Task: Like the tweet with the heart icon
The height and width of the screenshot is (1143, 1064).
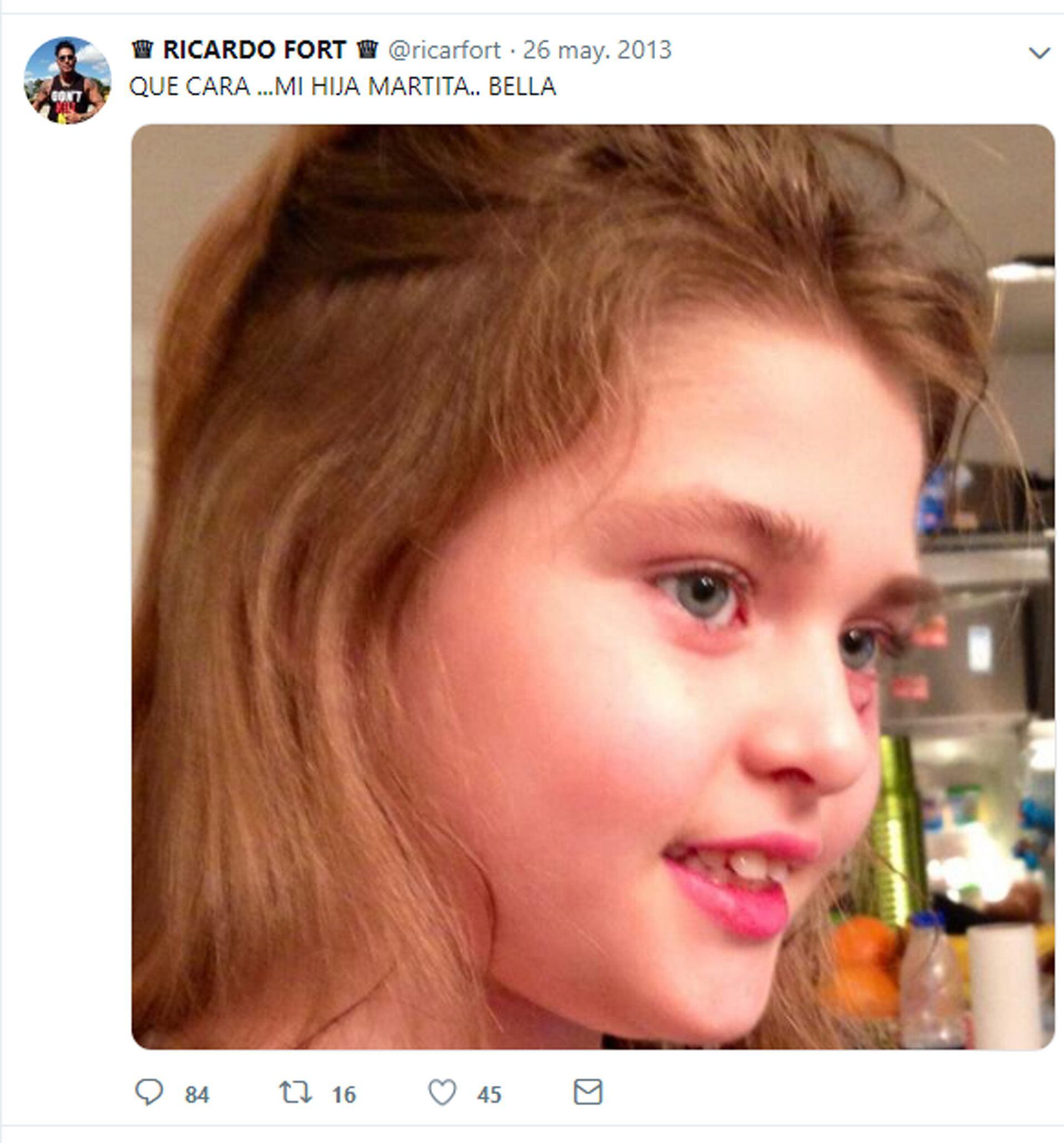Action: pos(443,1093)
